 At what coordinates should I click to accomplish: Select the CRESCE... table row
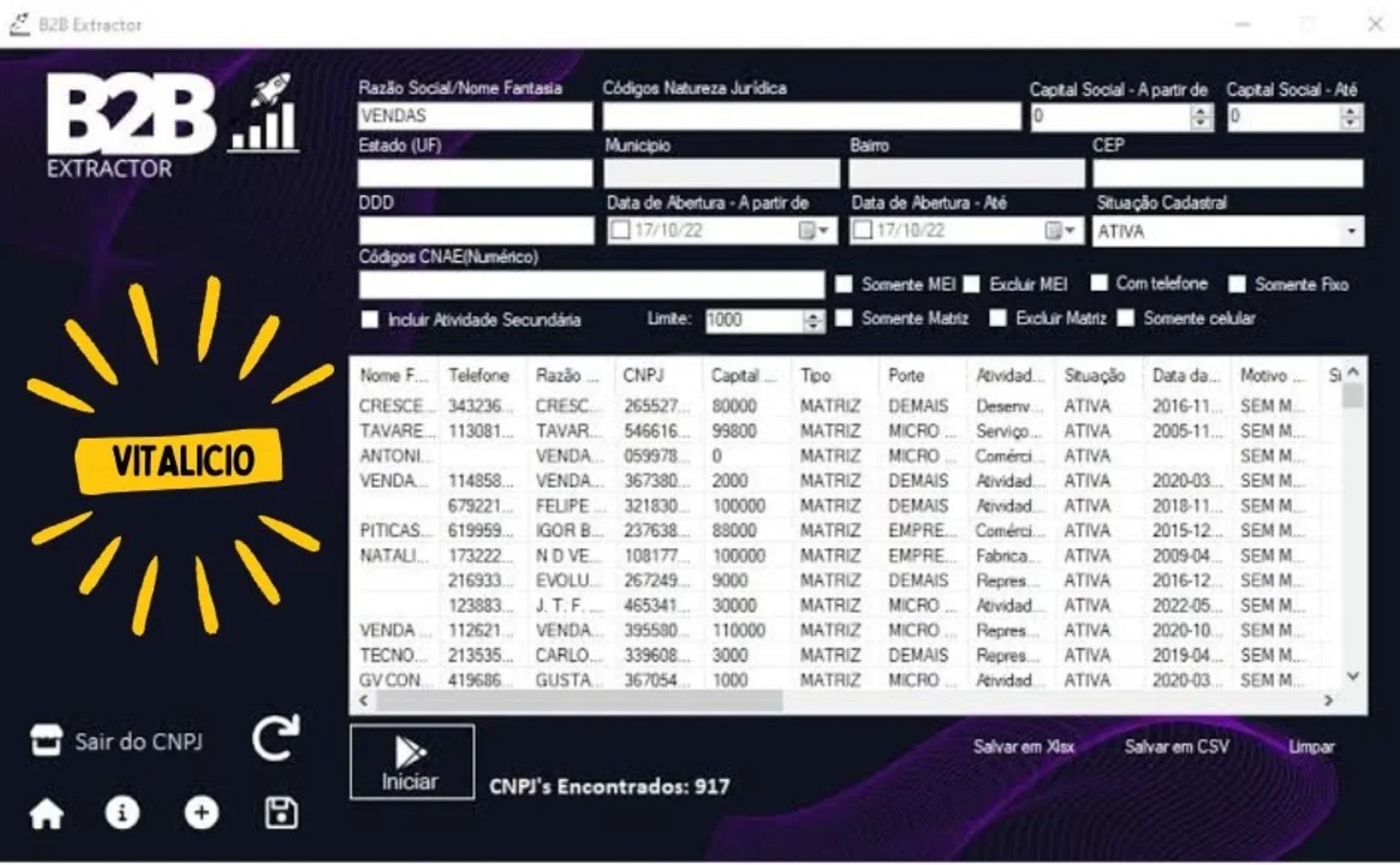pyautogui.click(x=848, y=406)
